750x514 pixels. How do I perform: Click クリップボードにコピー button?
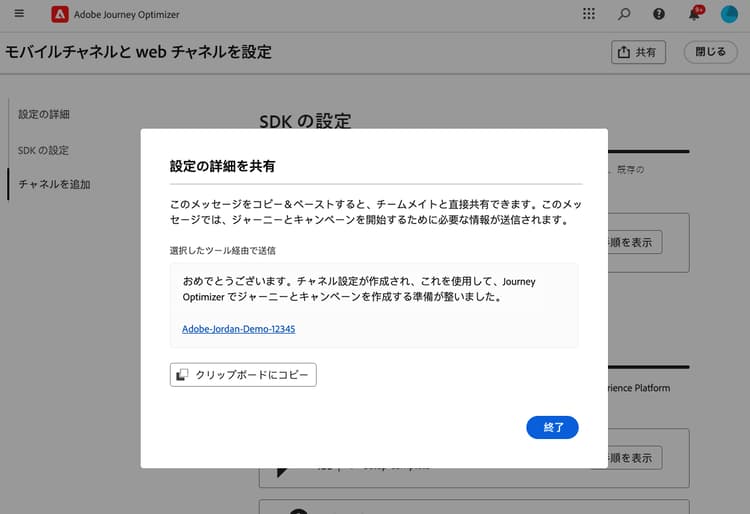pos(243,375)
